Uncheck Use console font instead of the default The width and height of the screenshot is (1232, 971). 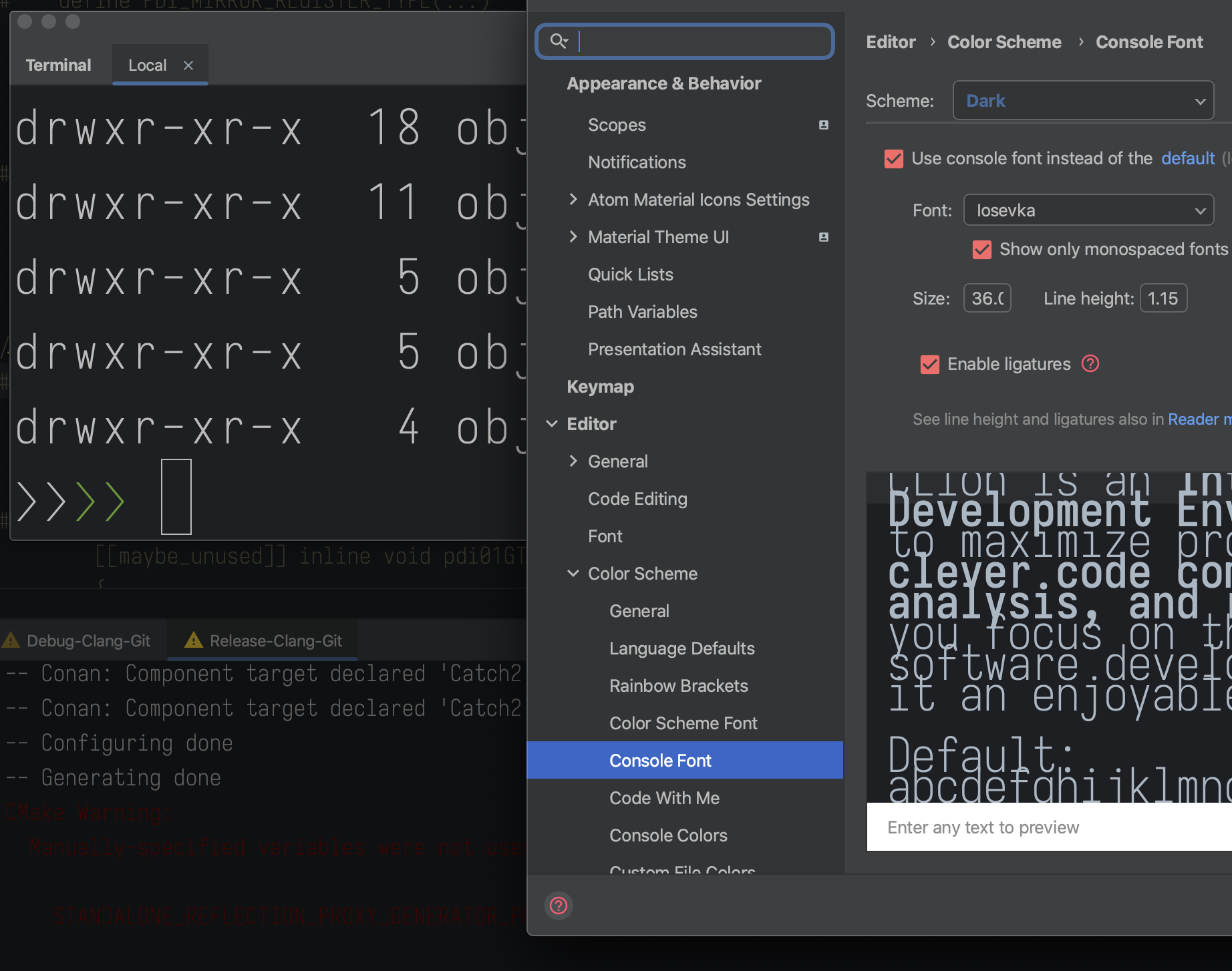click(x=893, y=159)
